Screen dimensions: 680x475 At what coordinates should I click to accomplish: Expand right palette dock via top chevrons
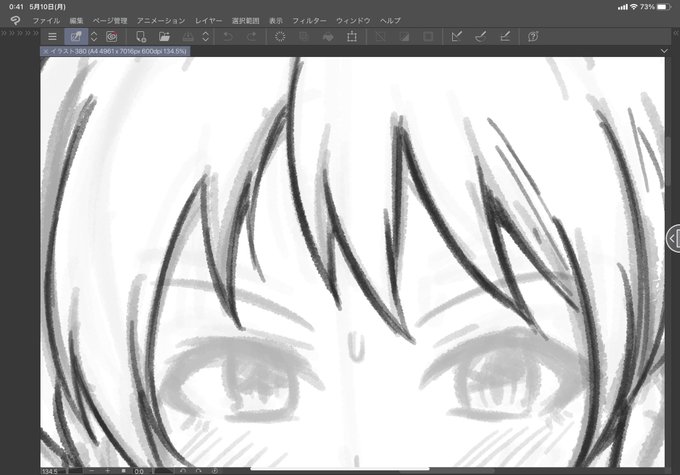click(676, 33)
